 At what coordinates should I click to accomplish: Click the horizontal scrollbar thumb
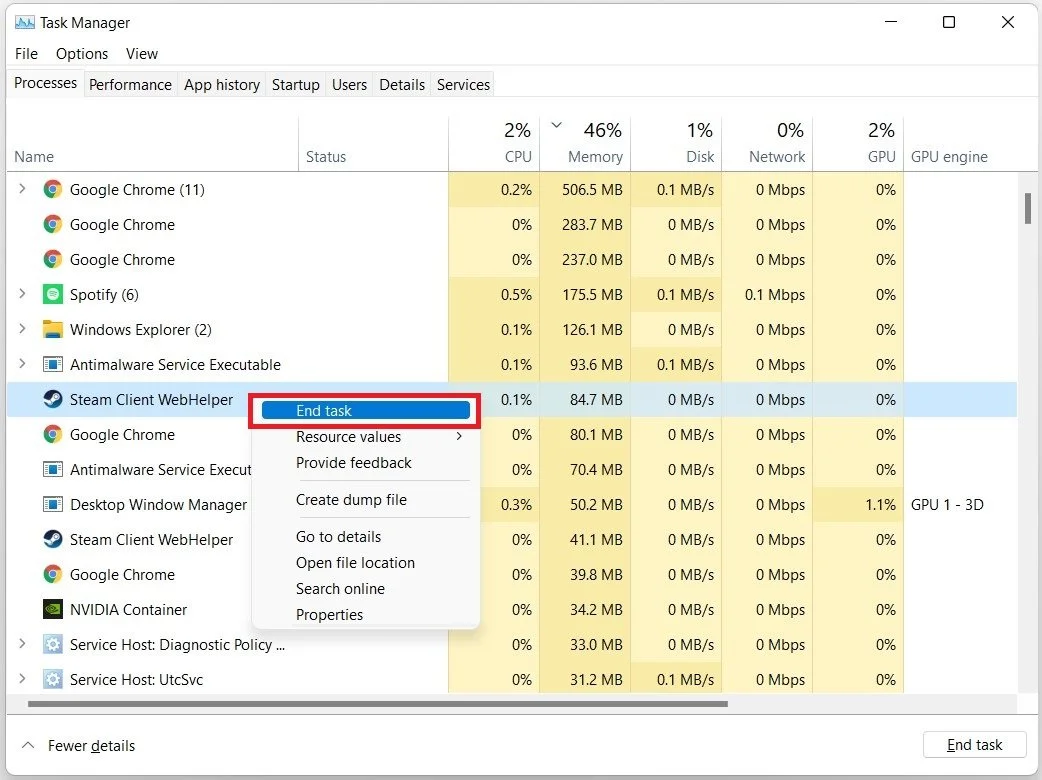[x=377, y=704]
